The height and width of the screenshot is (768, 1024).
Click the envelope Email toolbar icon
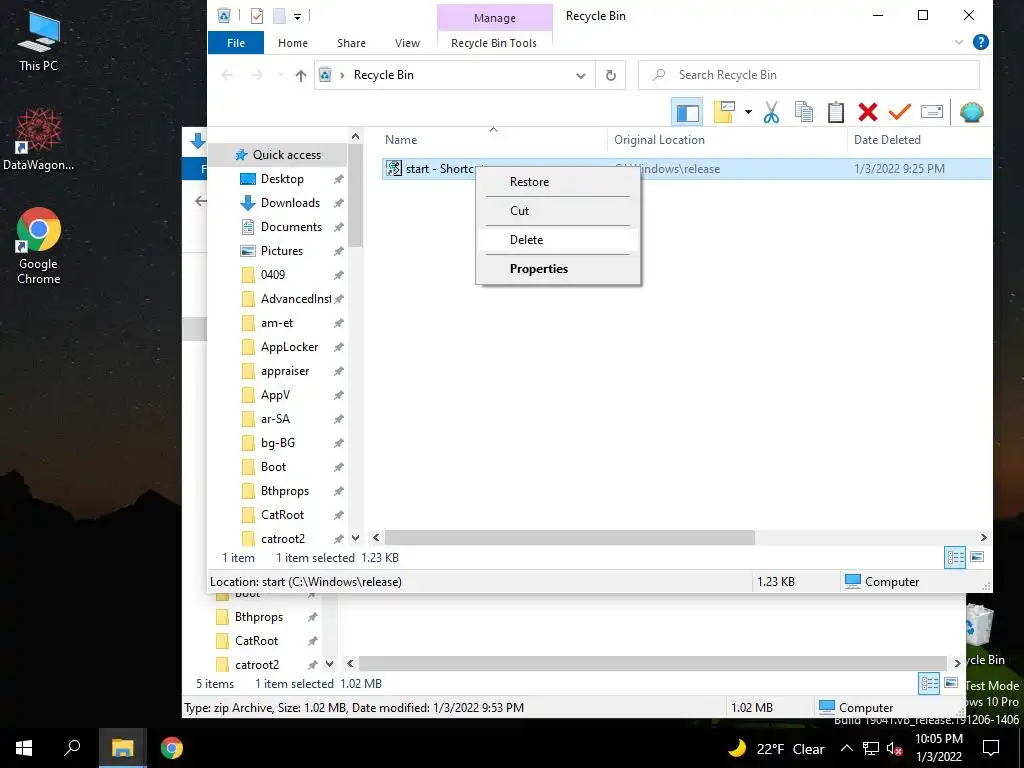point(931,112)
